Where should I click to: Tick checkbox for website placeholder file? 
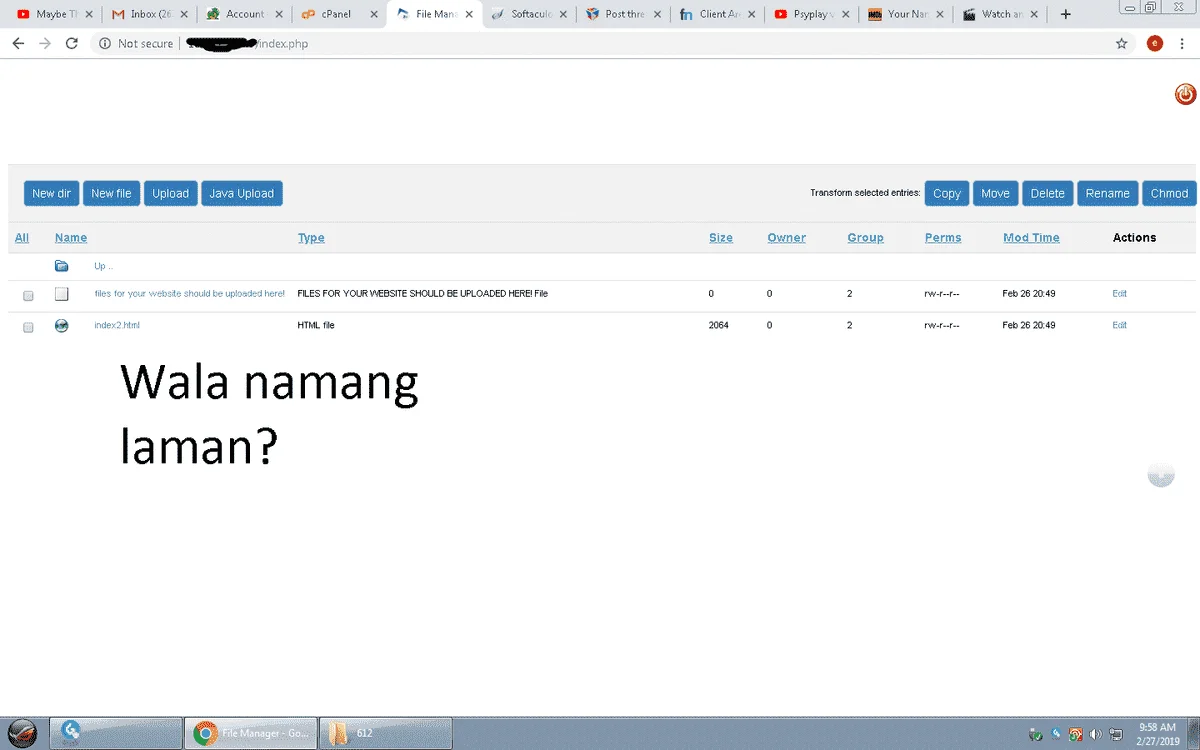[x=28, y=296]
